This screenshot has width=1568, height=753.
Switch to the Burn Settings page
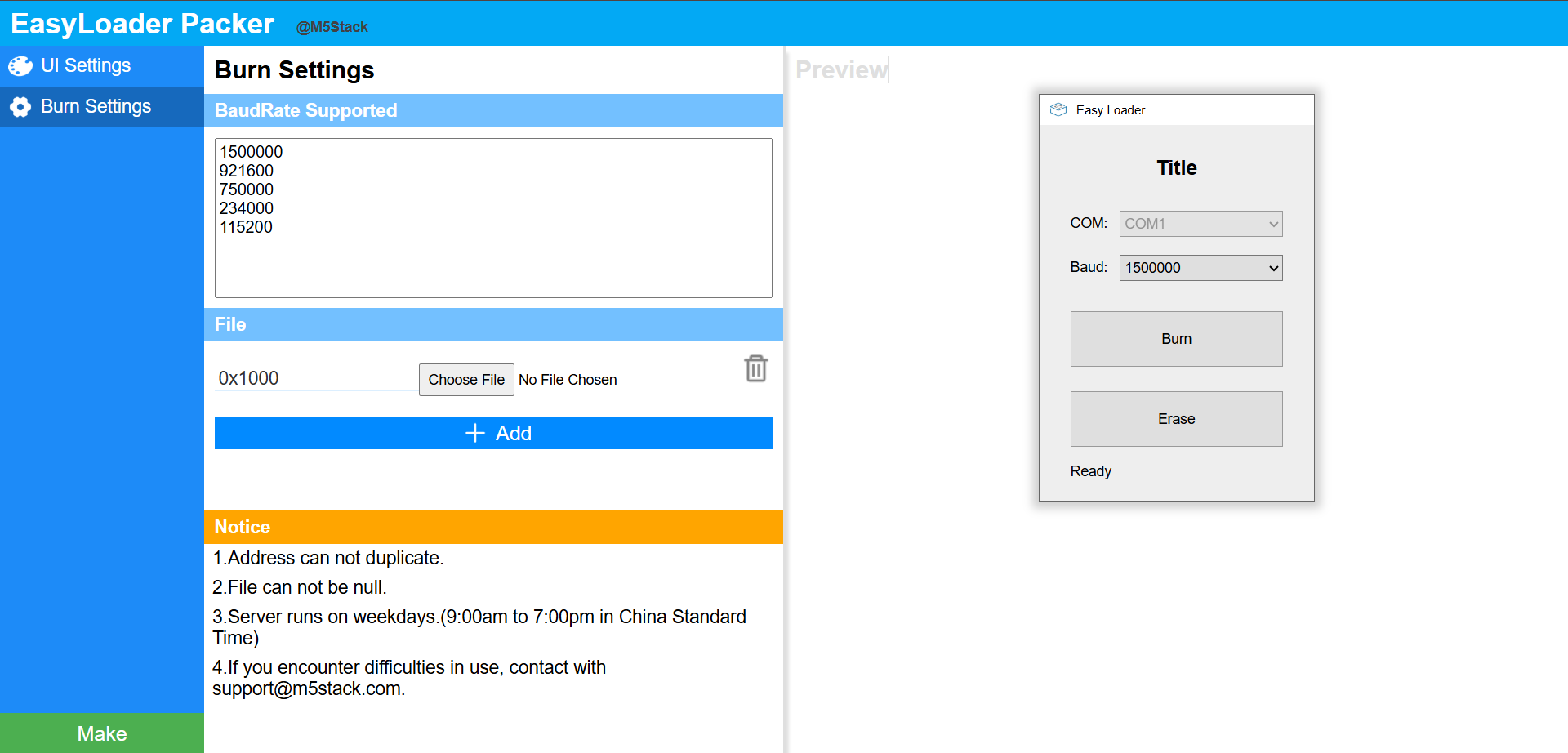pyautogui.click(x=96, y=107)
